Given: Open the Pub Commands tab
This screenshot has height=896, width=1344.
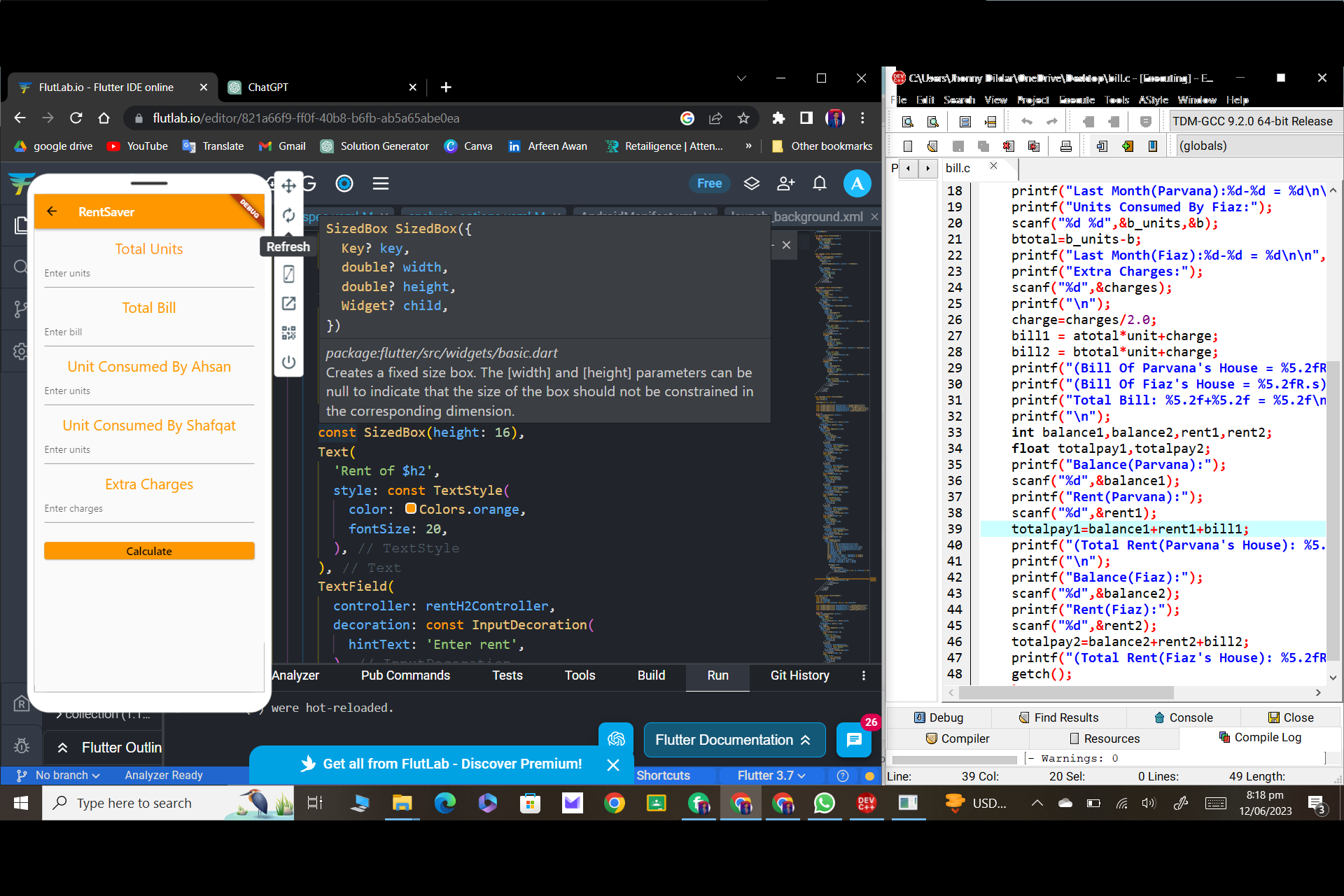Looking at the screenshot, I should 405,675.
